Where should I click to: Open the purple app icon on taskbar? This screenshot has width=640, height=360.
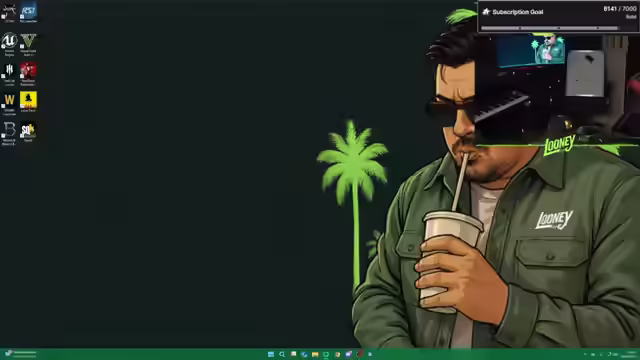coord(348,354)
